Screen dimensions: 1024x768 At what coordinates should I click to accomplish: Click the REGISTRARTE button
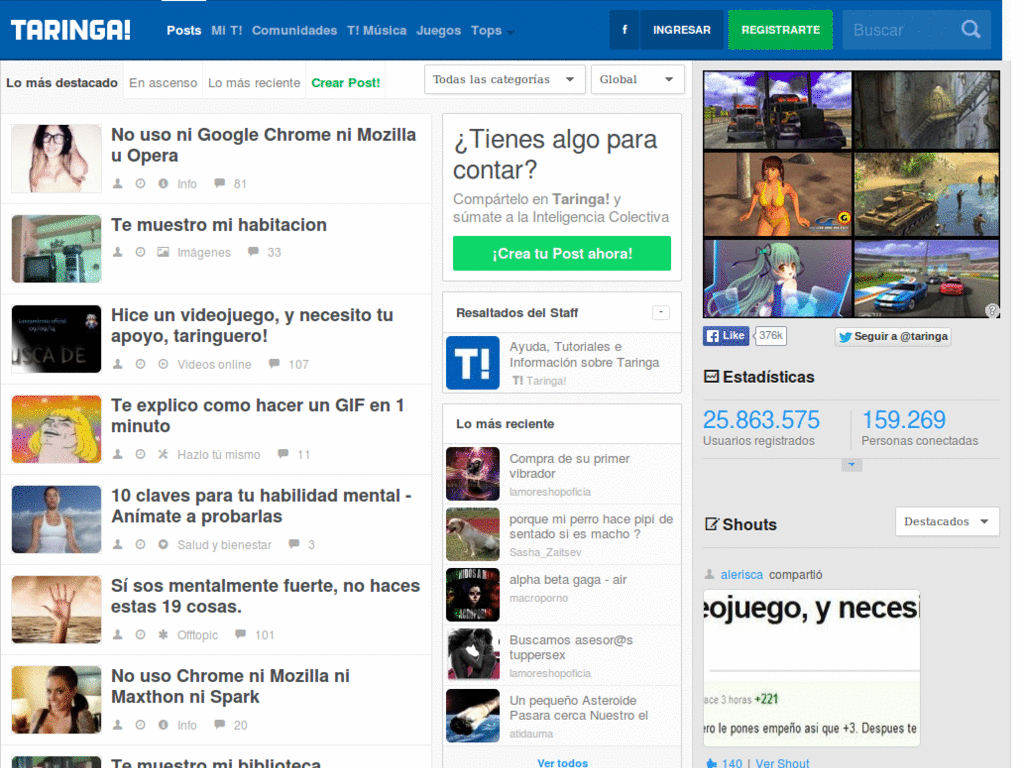780,30
